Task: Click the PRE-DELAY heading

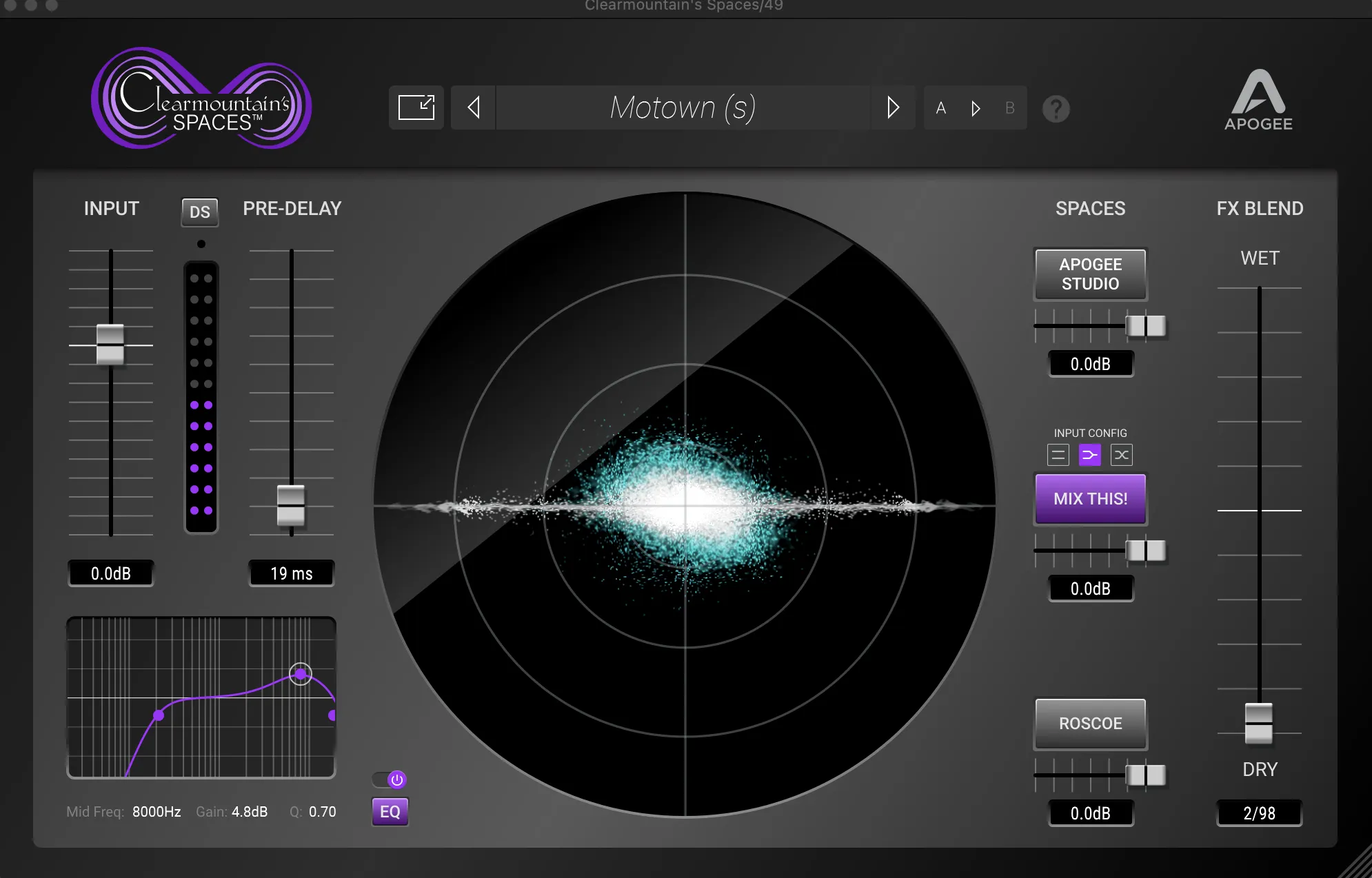Action: pyautogui.click(x=292, y=209)
